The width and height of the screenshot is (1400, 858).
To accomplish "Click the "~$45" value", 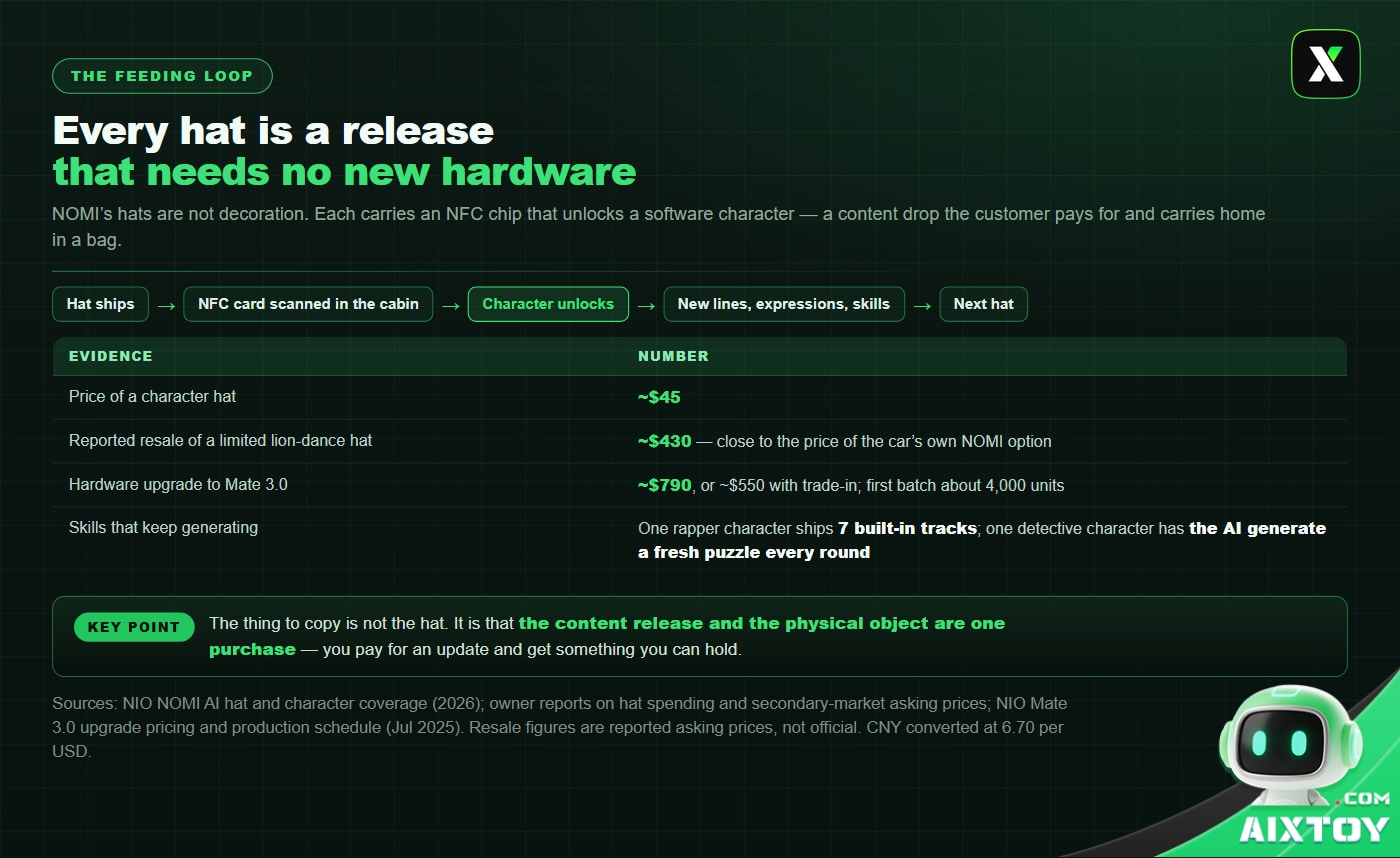I will coord(659,397).
